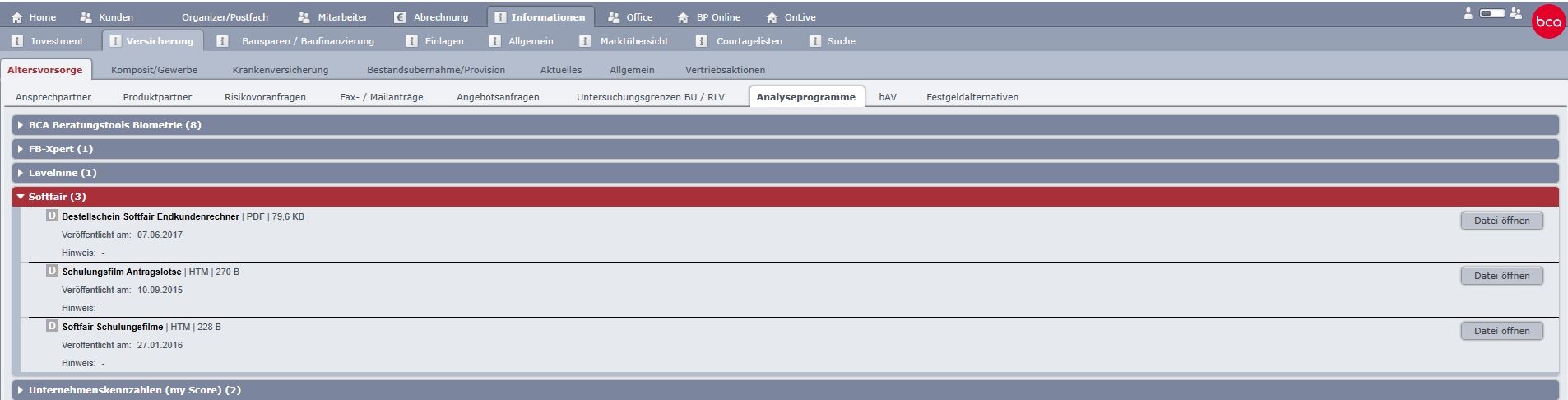The image size is (1568, 400).
Task: Click the document icon of Schulungsfilm Antragslotse
Action: tap(52, 272)
